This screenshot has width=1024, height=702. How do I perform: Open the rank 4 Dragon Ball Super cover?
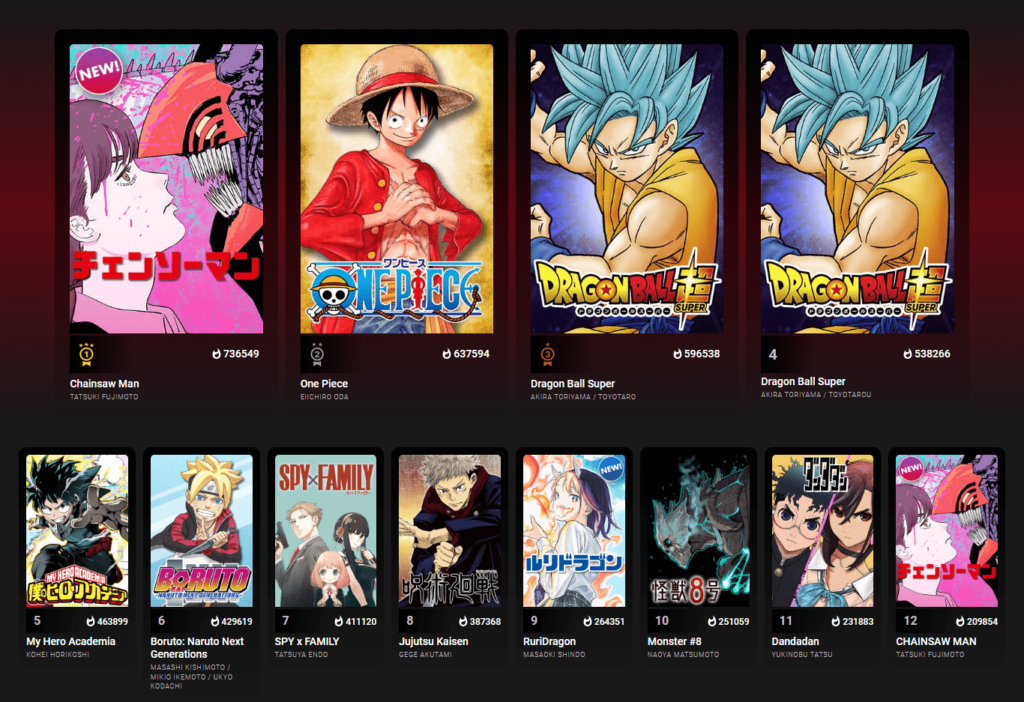click(x=857, y=189)
